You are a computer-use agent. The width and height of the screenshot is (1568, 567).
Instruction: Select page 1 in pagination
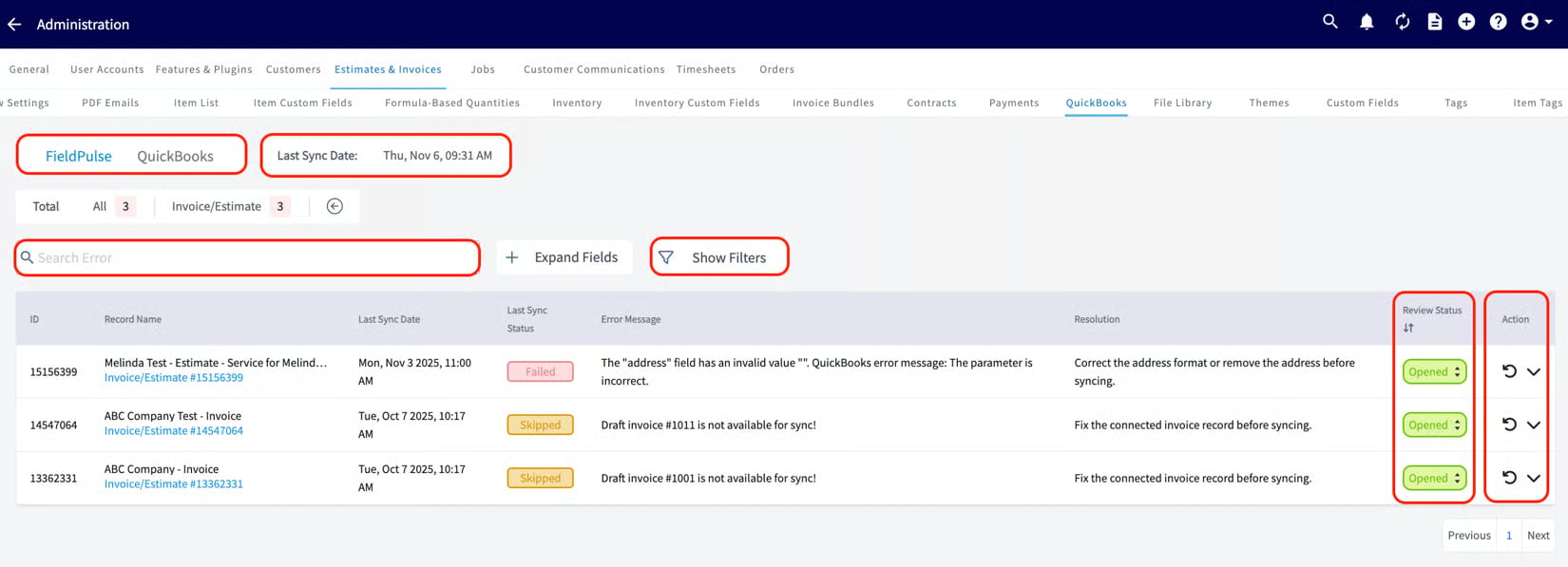coord(1509,536)
